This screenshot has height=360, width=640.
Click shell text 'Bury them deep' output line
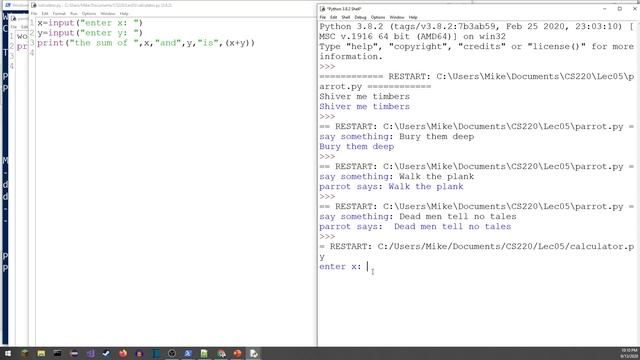coord(357,147)
